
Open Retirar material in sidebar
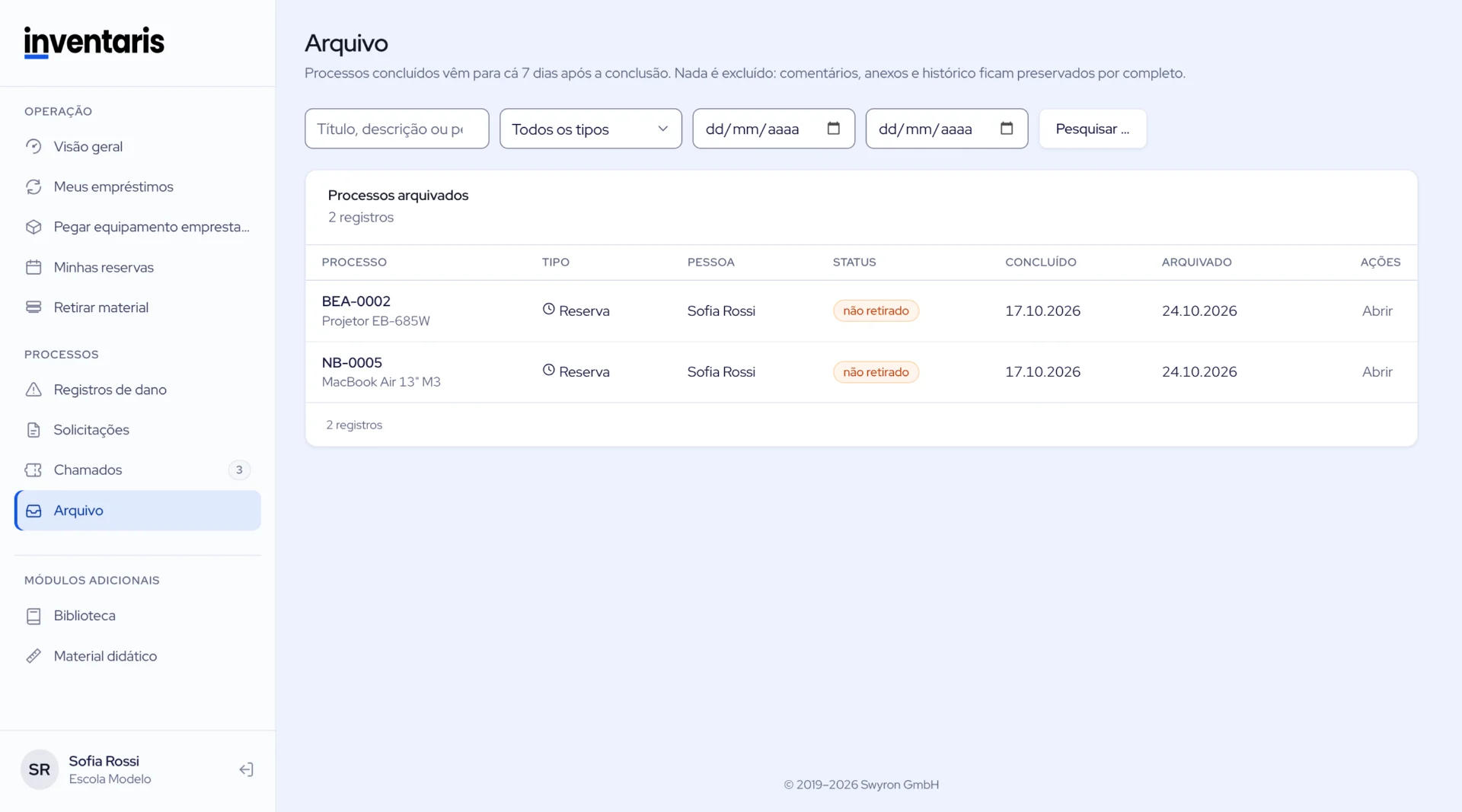138,307
